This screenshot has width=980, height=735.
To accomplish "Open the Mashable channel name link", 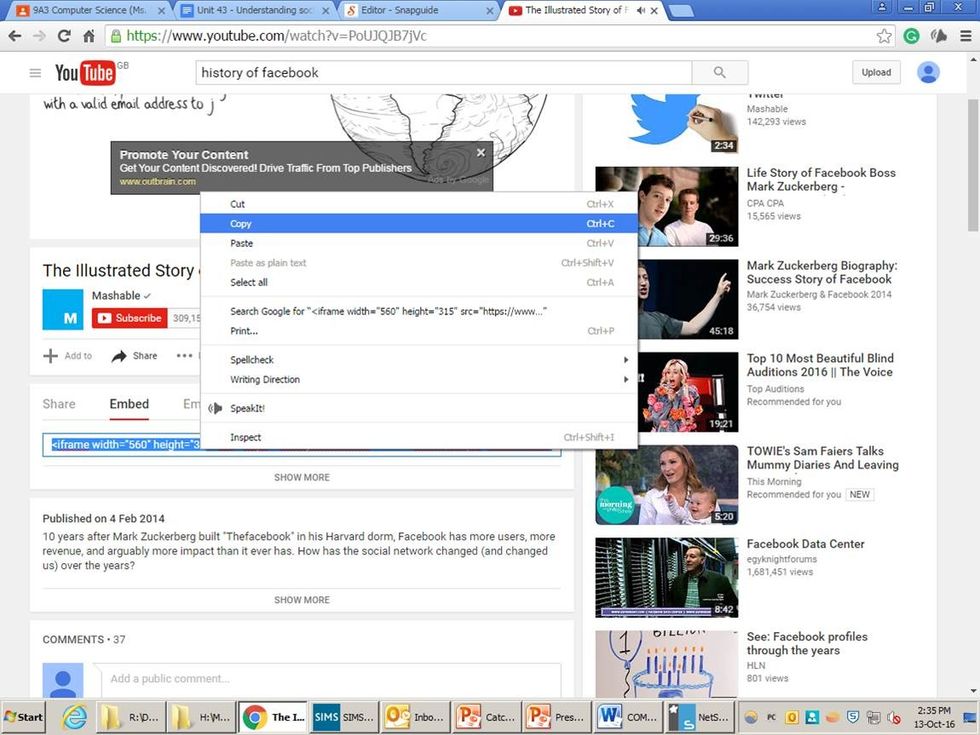I will [x=116, y=296].
